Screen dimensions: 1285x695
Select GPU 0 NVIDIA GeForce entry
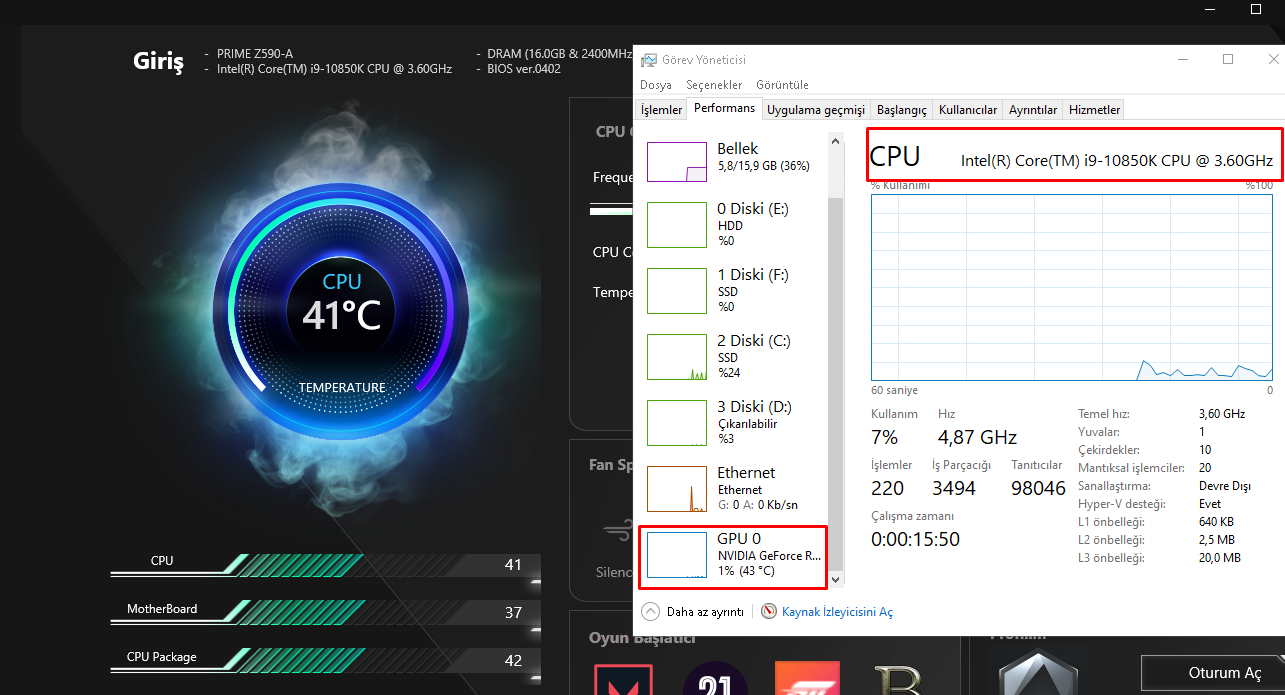[x=732, y=556]
